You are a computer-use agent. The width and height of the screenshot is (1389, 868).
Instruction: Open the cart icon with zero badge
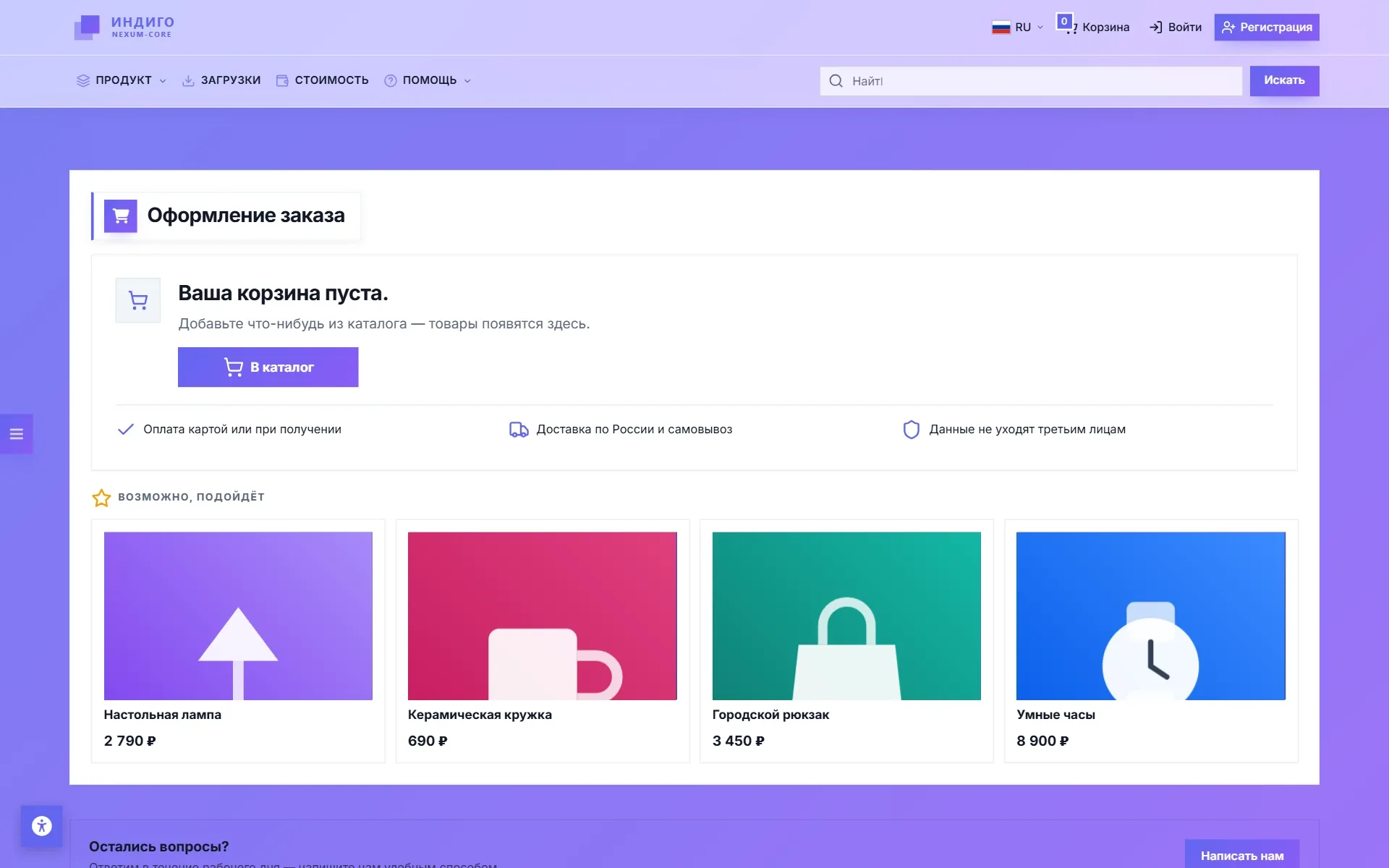1066,25
